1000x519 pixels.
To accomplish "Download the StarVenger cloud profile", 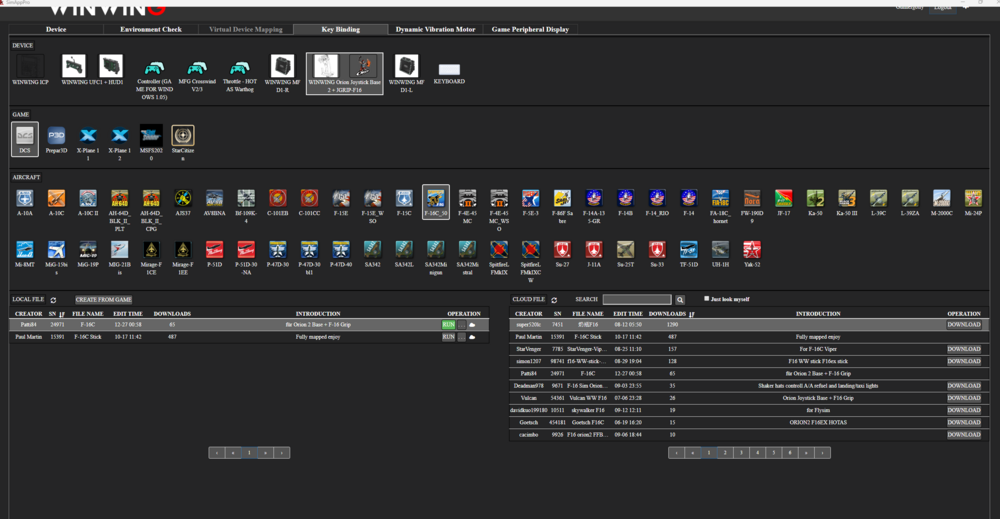I will click(964, 349).
